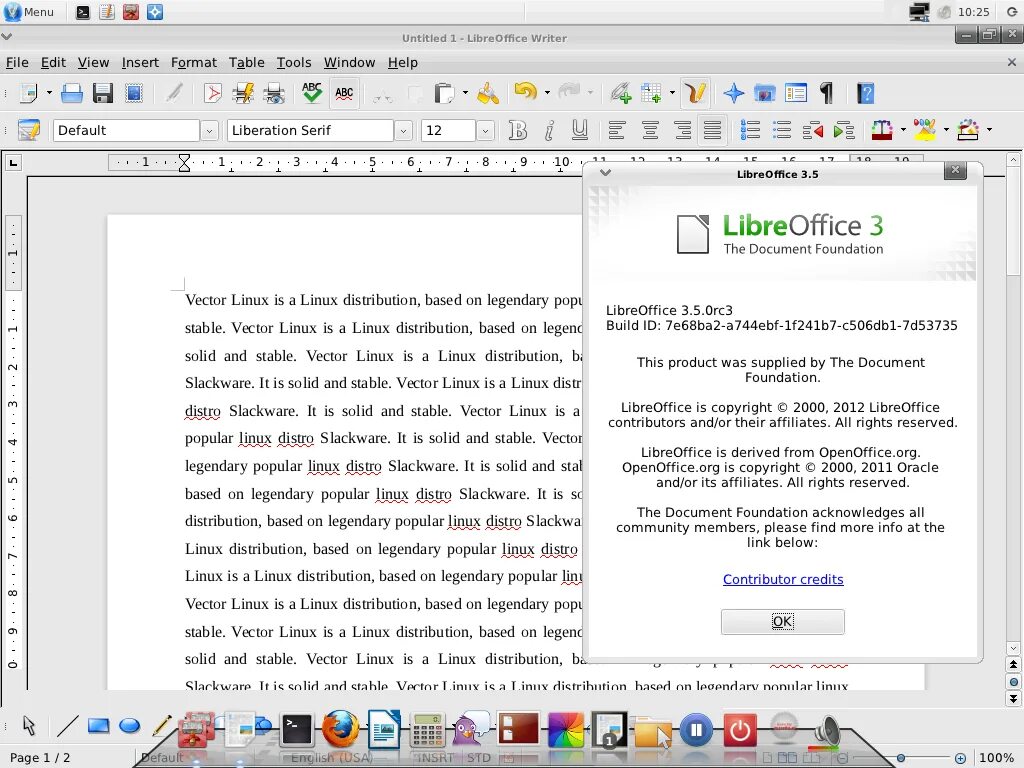Click the Undo arrow icon

pyautogui.click(x=526, y=92)
